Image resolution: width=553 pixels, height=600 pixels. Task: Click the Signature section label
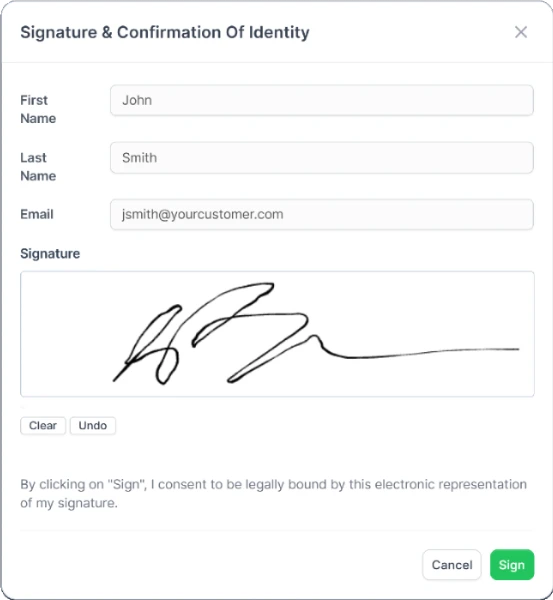click(50, 254)
